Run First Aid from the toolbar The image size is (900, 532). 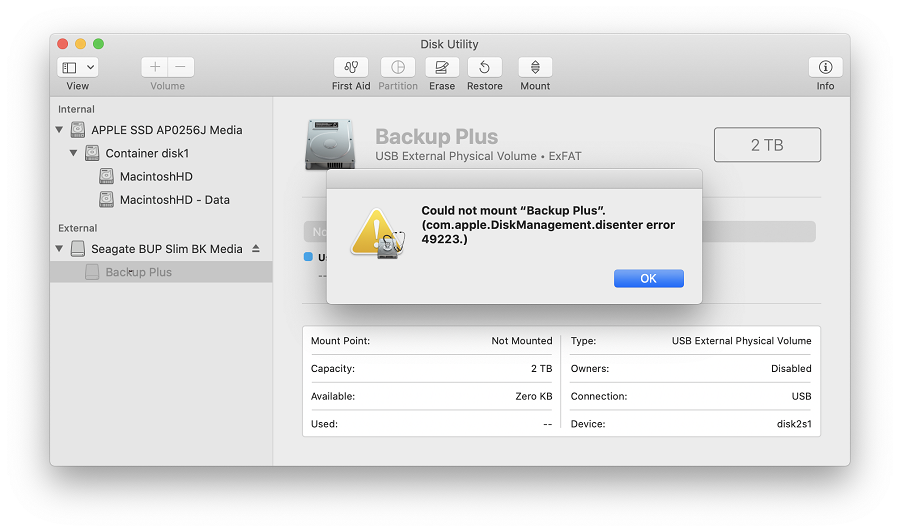[x=351, y=67]
